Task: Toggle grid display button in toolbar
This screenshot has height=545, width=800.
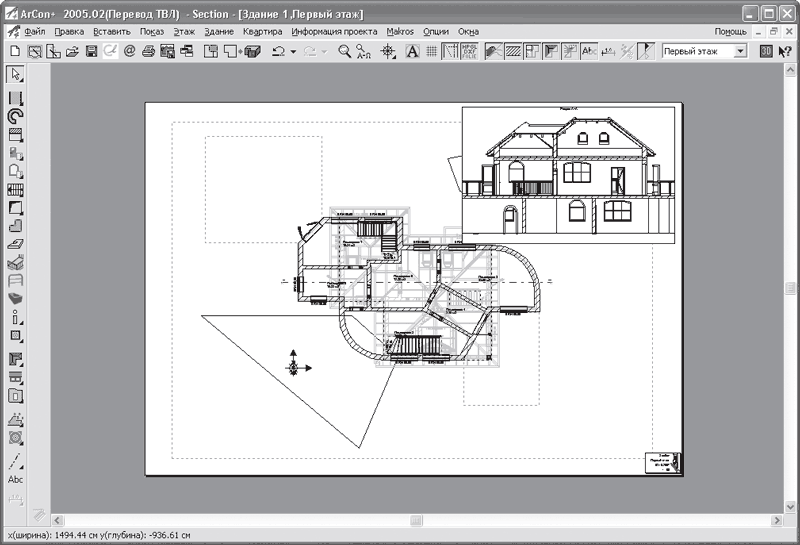Action: 432,51
